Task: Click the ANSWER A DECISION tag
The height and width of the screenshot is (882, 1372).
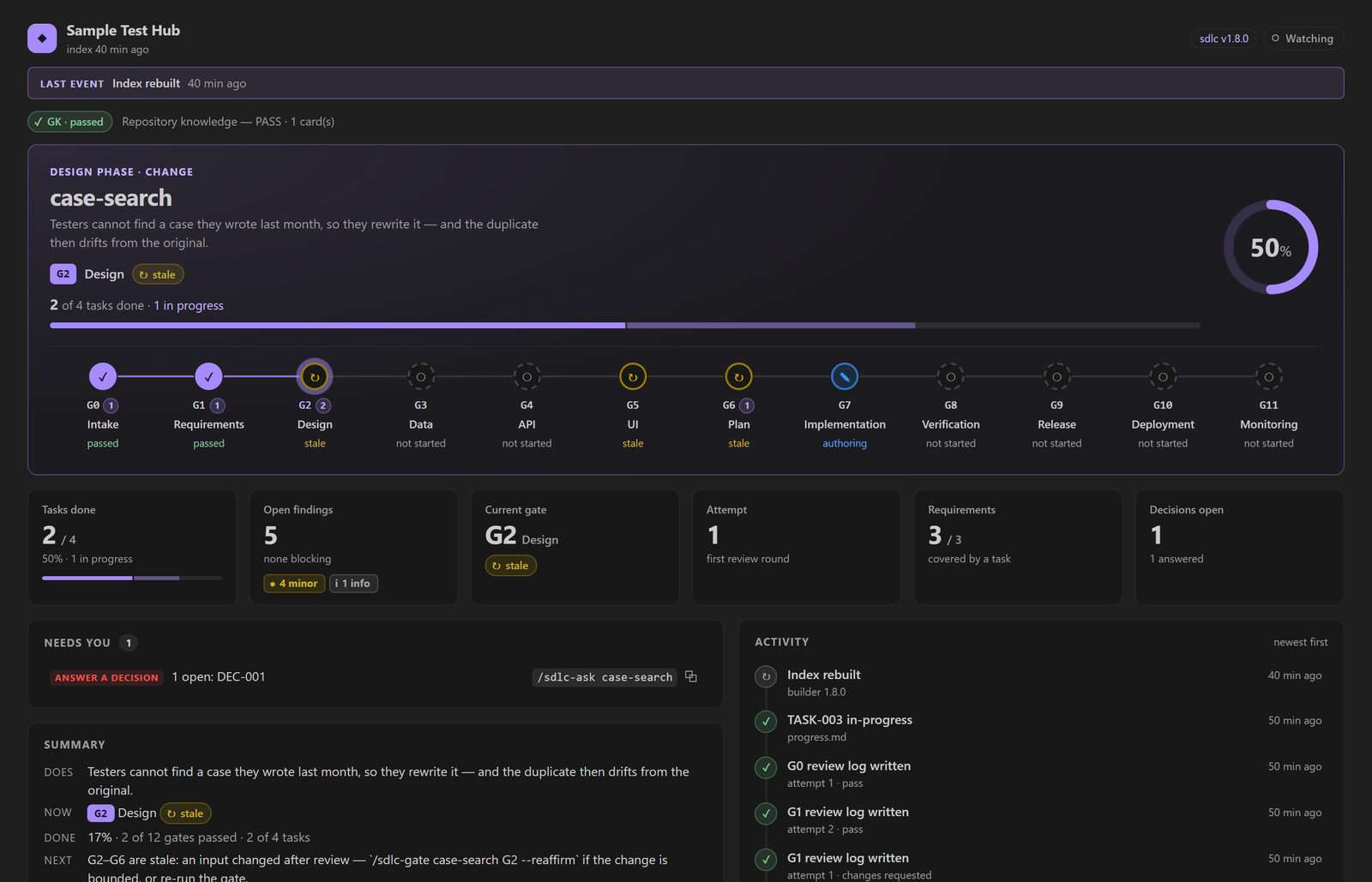Action: [106, 677]
